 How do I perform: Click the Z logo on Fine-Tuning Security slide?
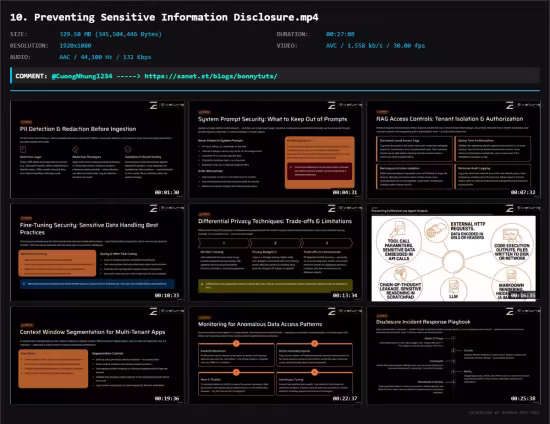click(x=154, y=208)
